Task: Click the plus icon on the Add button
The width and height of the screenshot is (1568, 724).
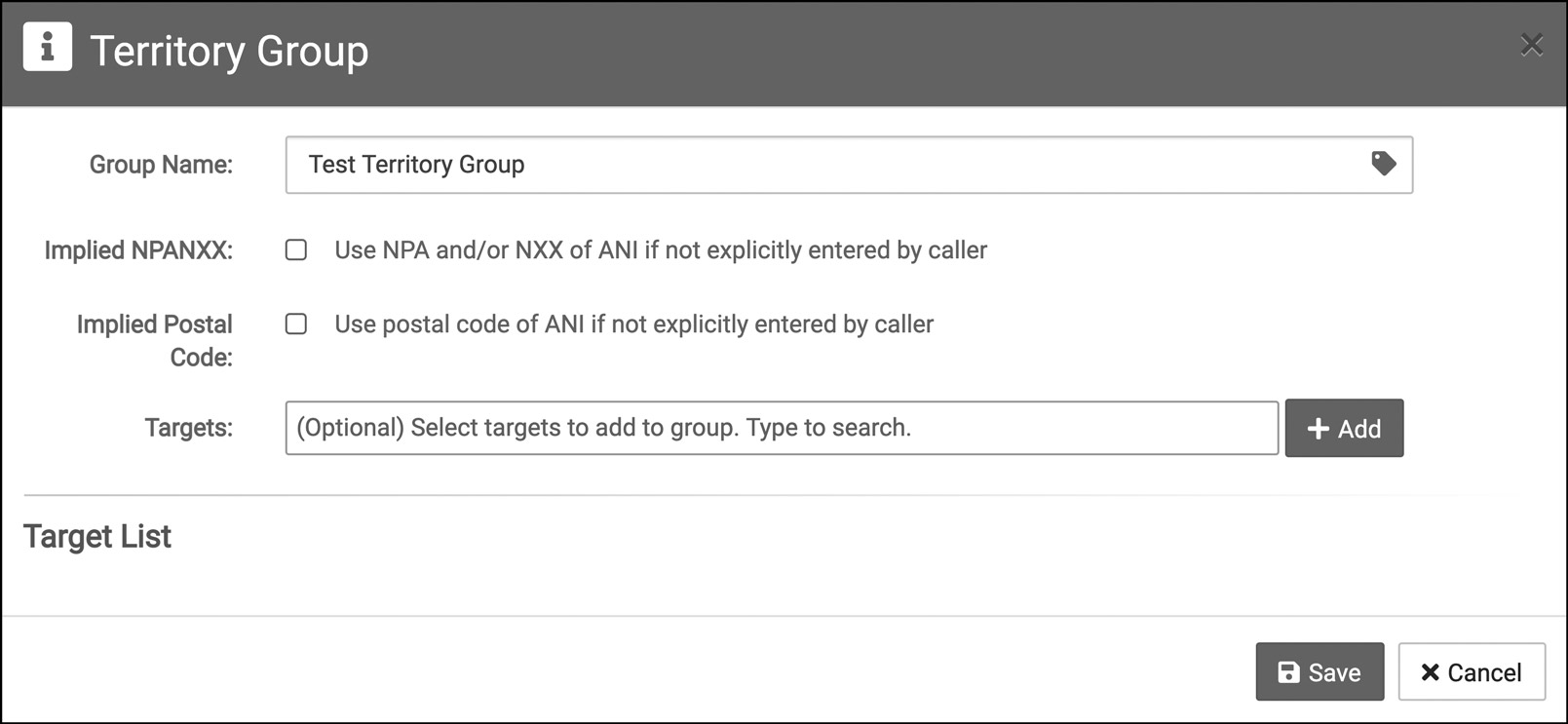Action: [x=1318, y=429]
